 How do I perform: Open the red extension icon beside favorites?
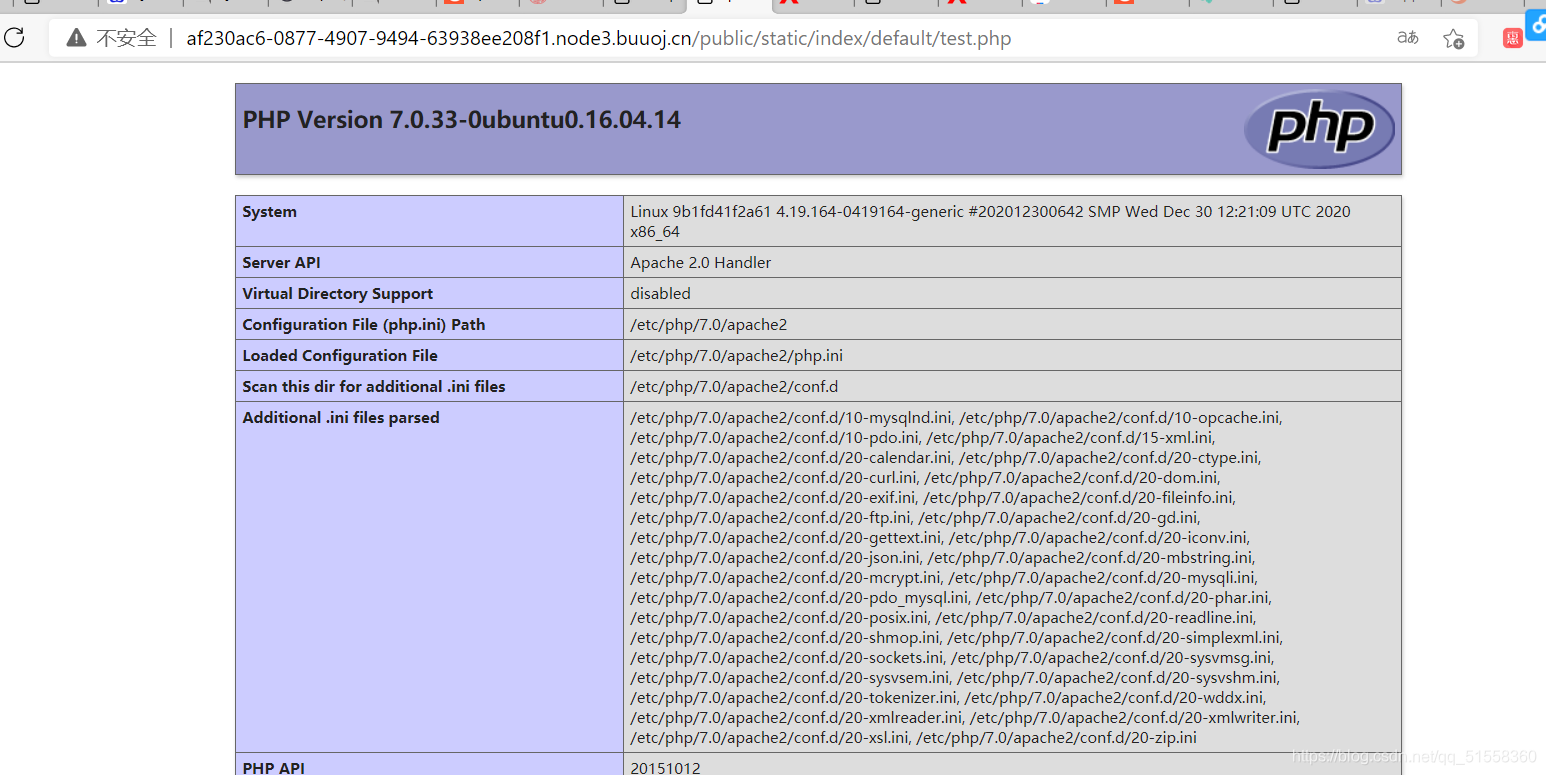pyautogui.click(x=1513, y=38)
